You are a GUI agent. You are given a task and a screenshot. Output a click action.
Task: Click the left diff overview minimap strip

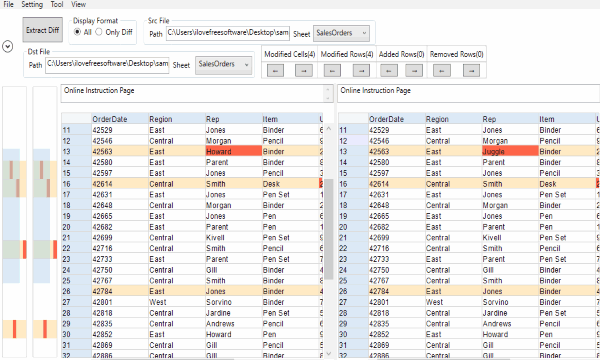(x=15, y=222)
